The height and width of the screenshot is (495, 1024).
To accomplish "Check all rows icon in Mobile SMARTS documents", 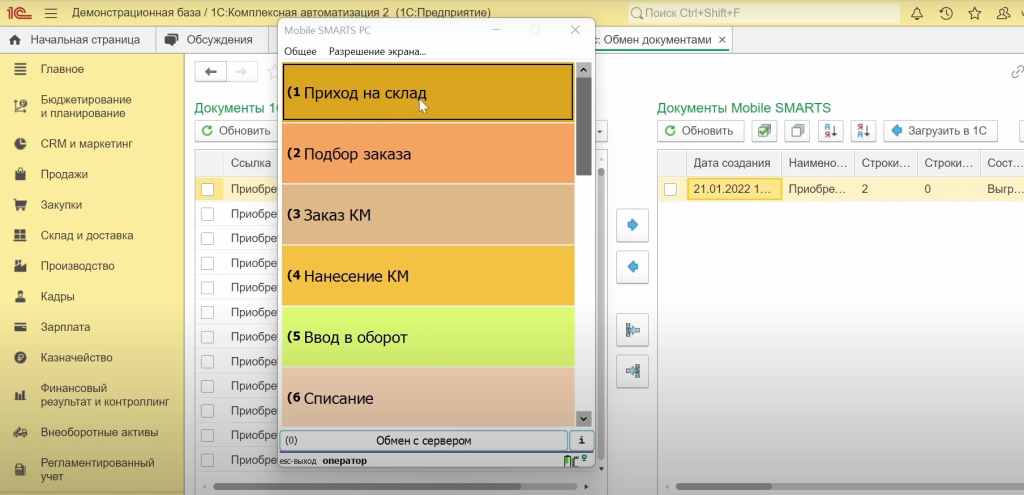I will [763, 131].
